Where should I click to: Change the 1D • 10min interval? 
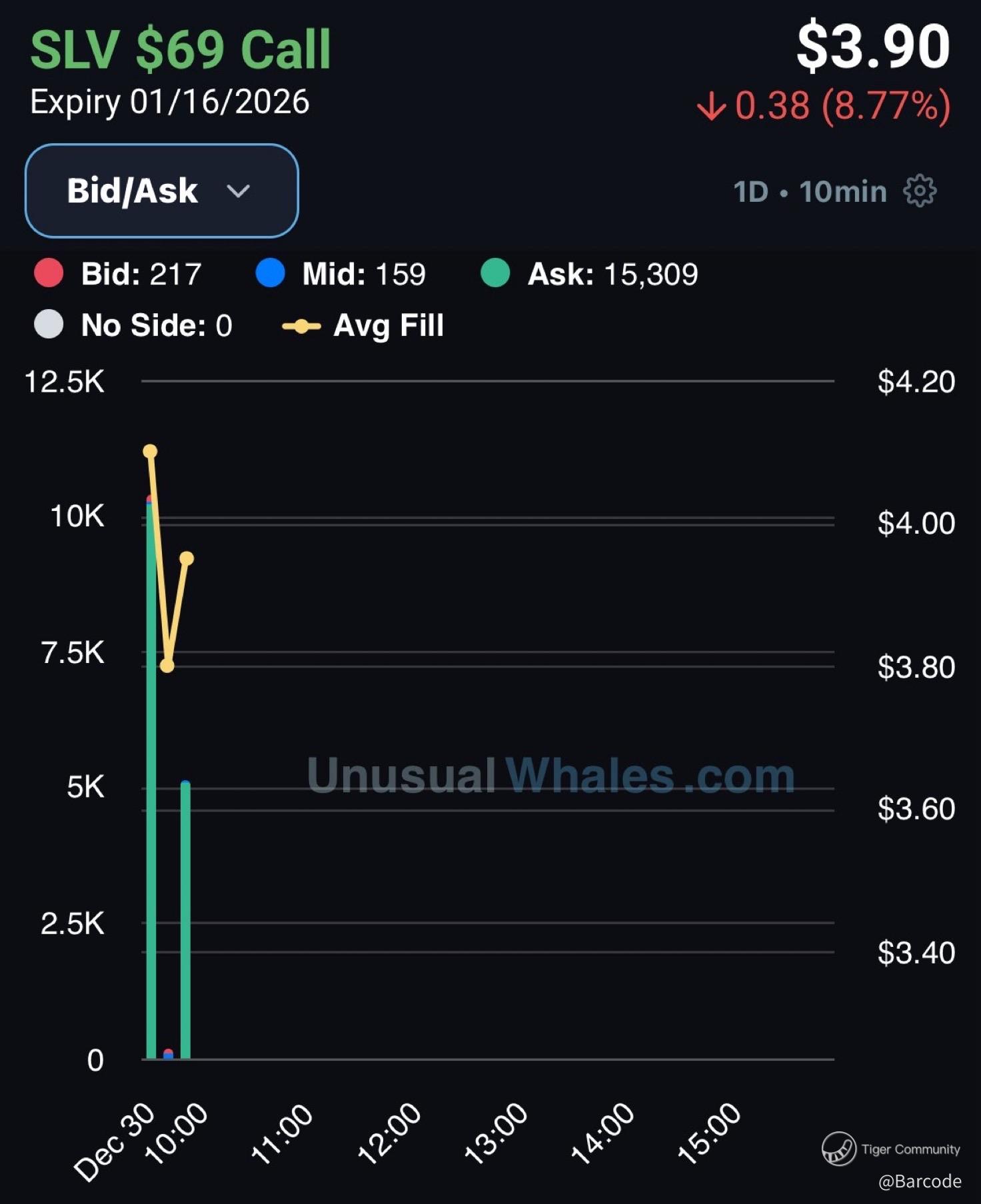pos(810,192)
